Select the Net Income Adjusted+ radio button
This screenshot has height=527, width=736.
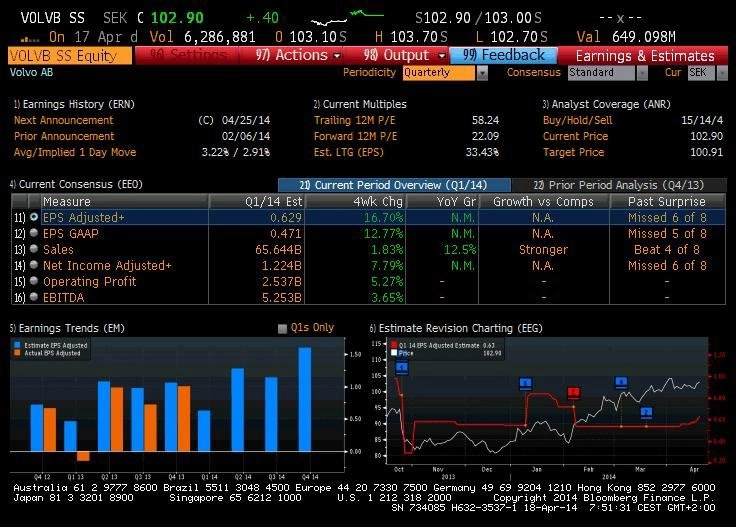coord(34,265)
